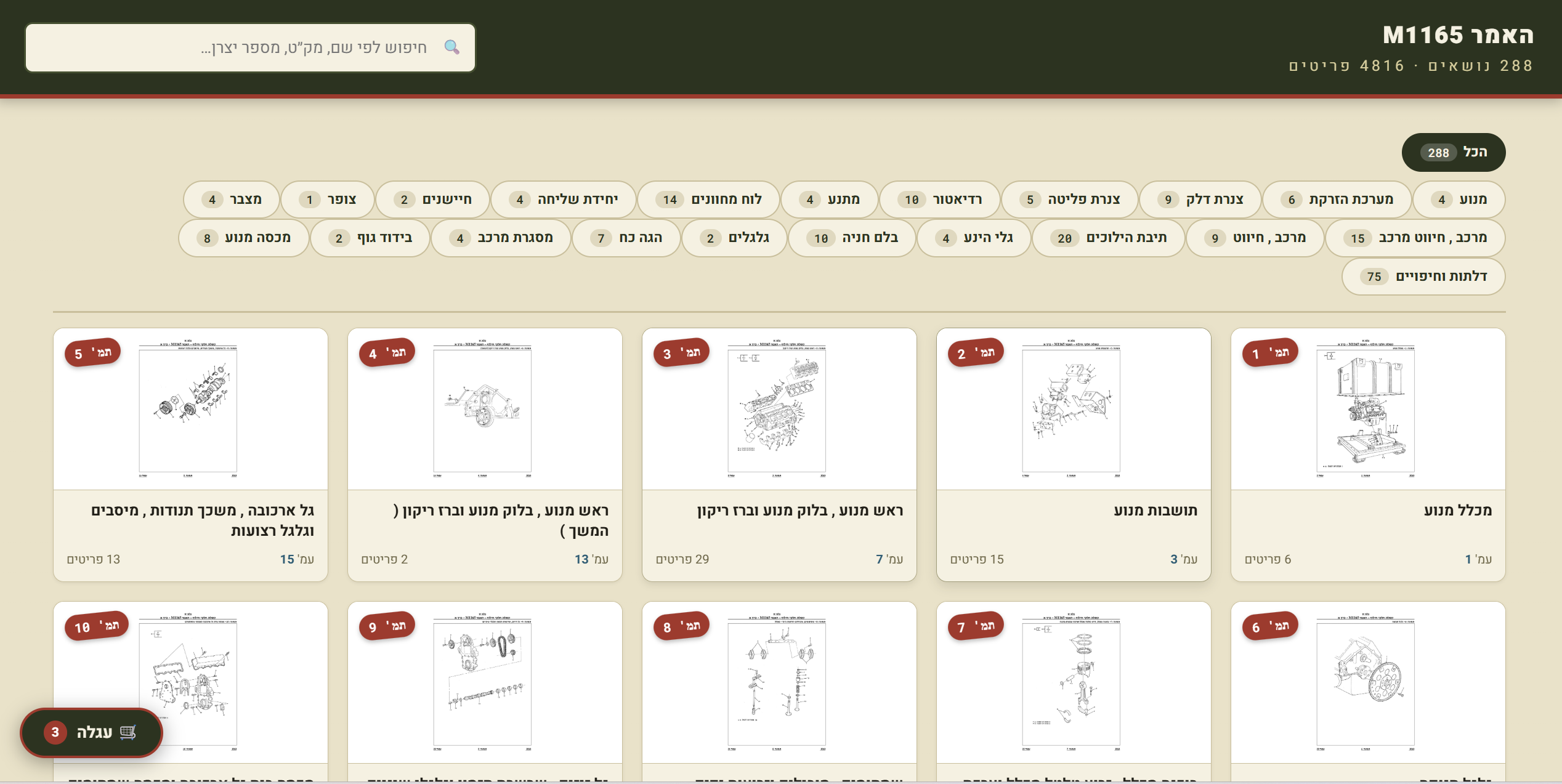Filter by מכסה מנוע category

[x=244, y=238]
